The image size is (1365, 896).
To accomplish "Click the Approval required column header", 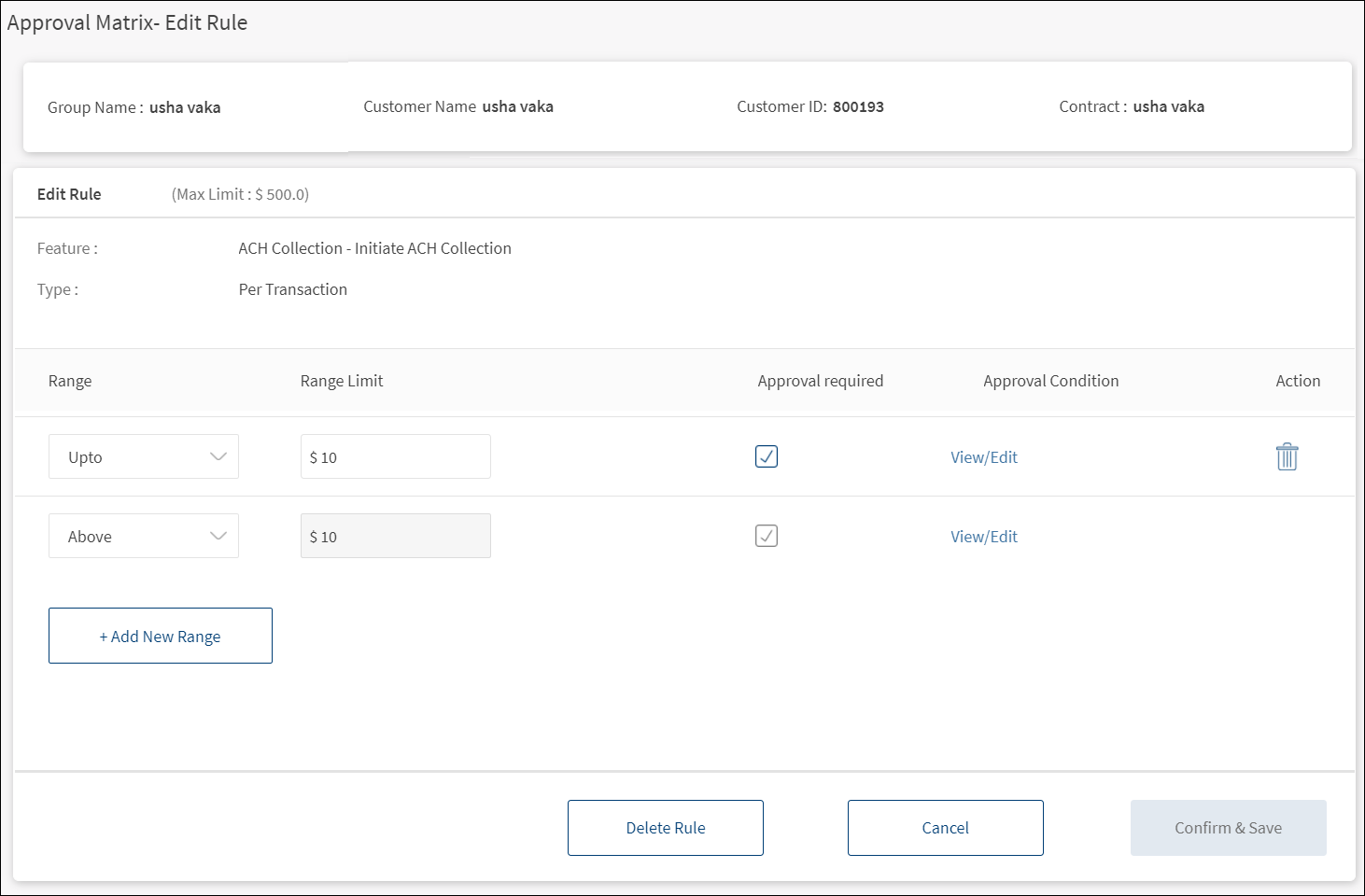I will tap(820, 381).
